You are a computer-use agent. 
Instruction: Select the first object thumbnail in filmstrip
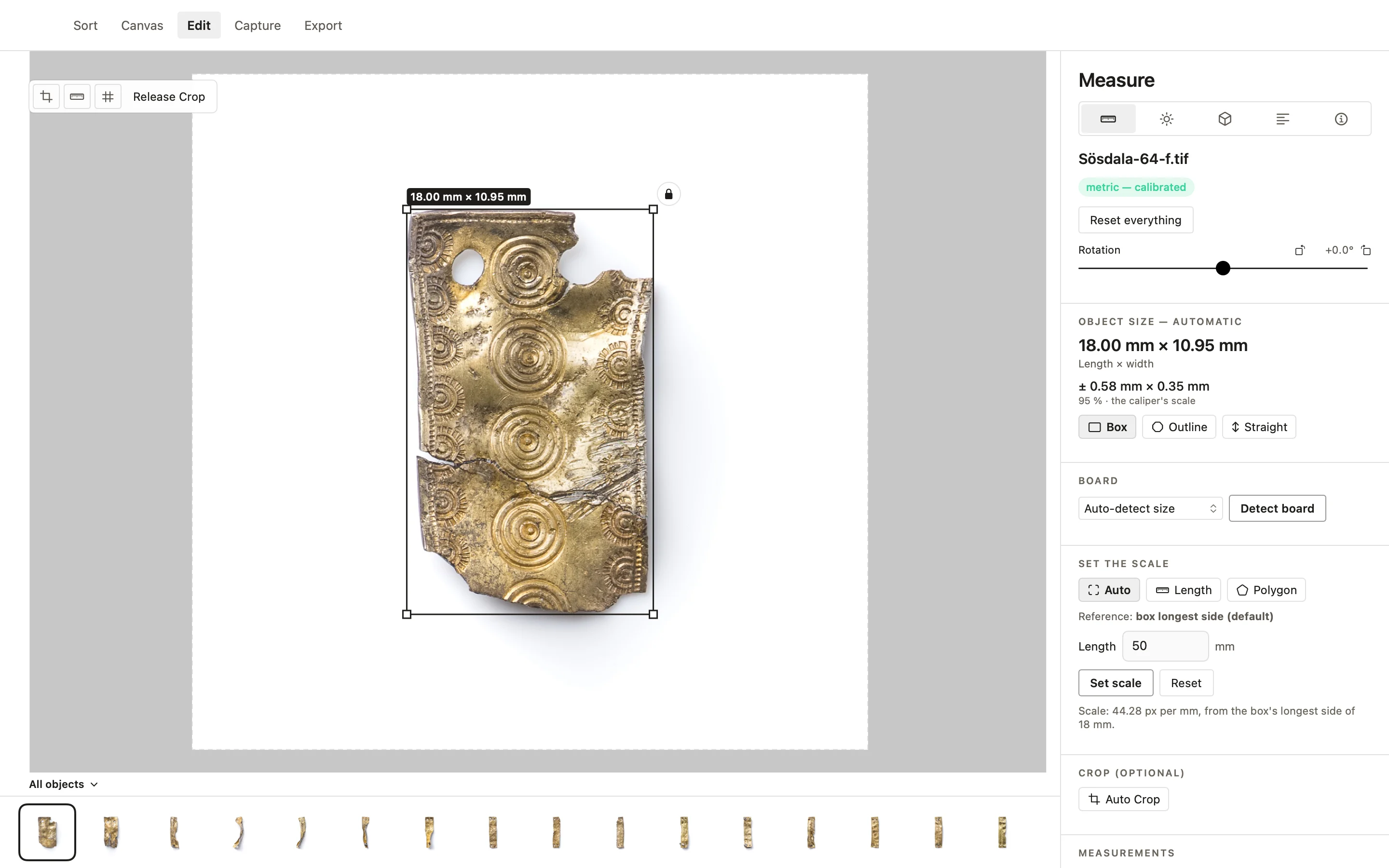coord(47,832)
